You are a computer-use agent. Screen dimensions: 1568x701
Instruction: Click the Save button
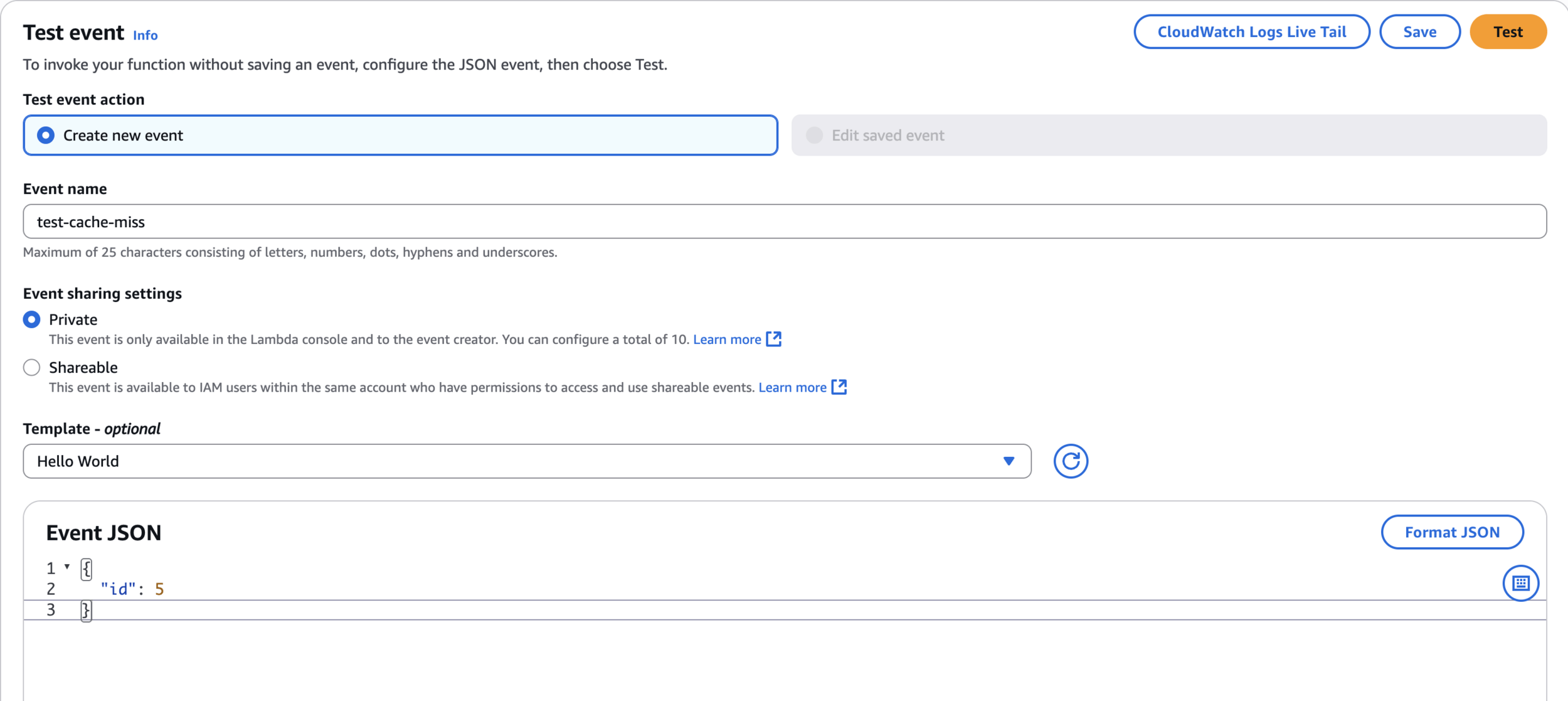coord(1419,32)
